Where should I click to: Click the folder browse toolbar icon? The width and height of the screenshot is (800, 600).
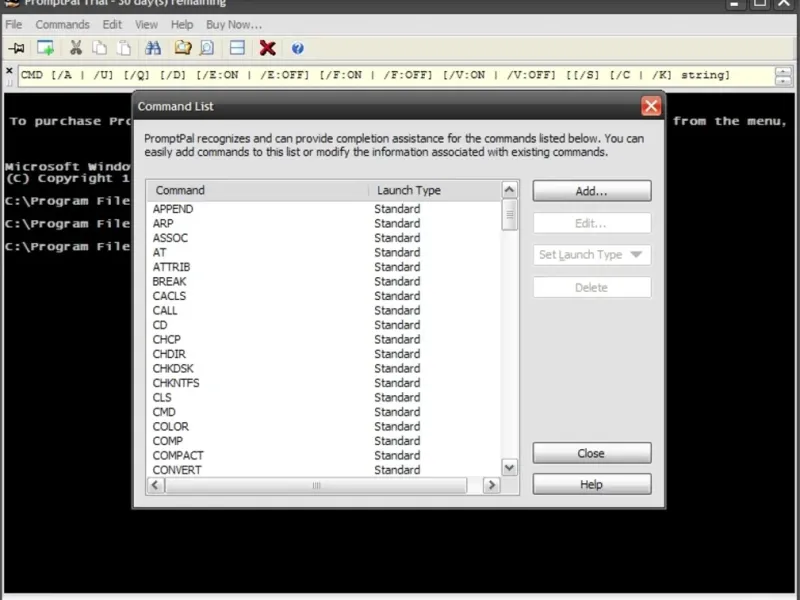[x=183, y=48]
